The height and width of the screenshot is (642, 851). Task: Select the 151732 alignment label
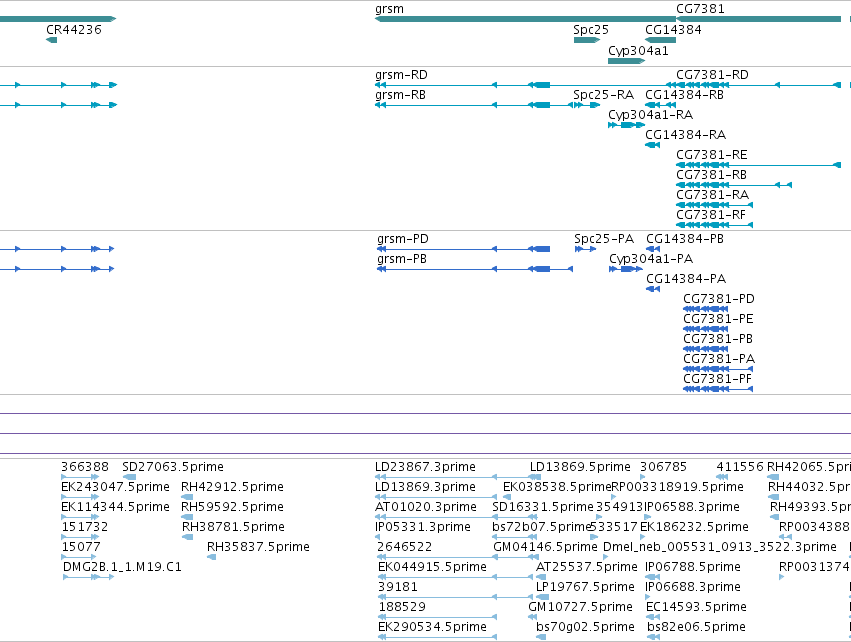[x=85, y=527]
